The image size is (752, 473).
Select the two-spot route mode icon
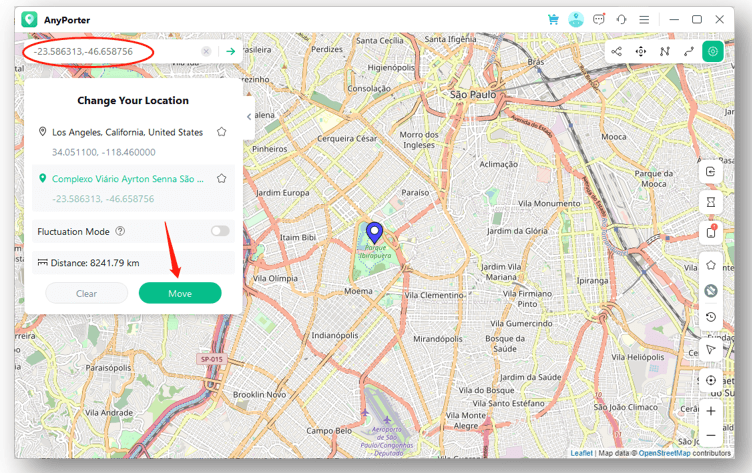pos(689,51)
